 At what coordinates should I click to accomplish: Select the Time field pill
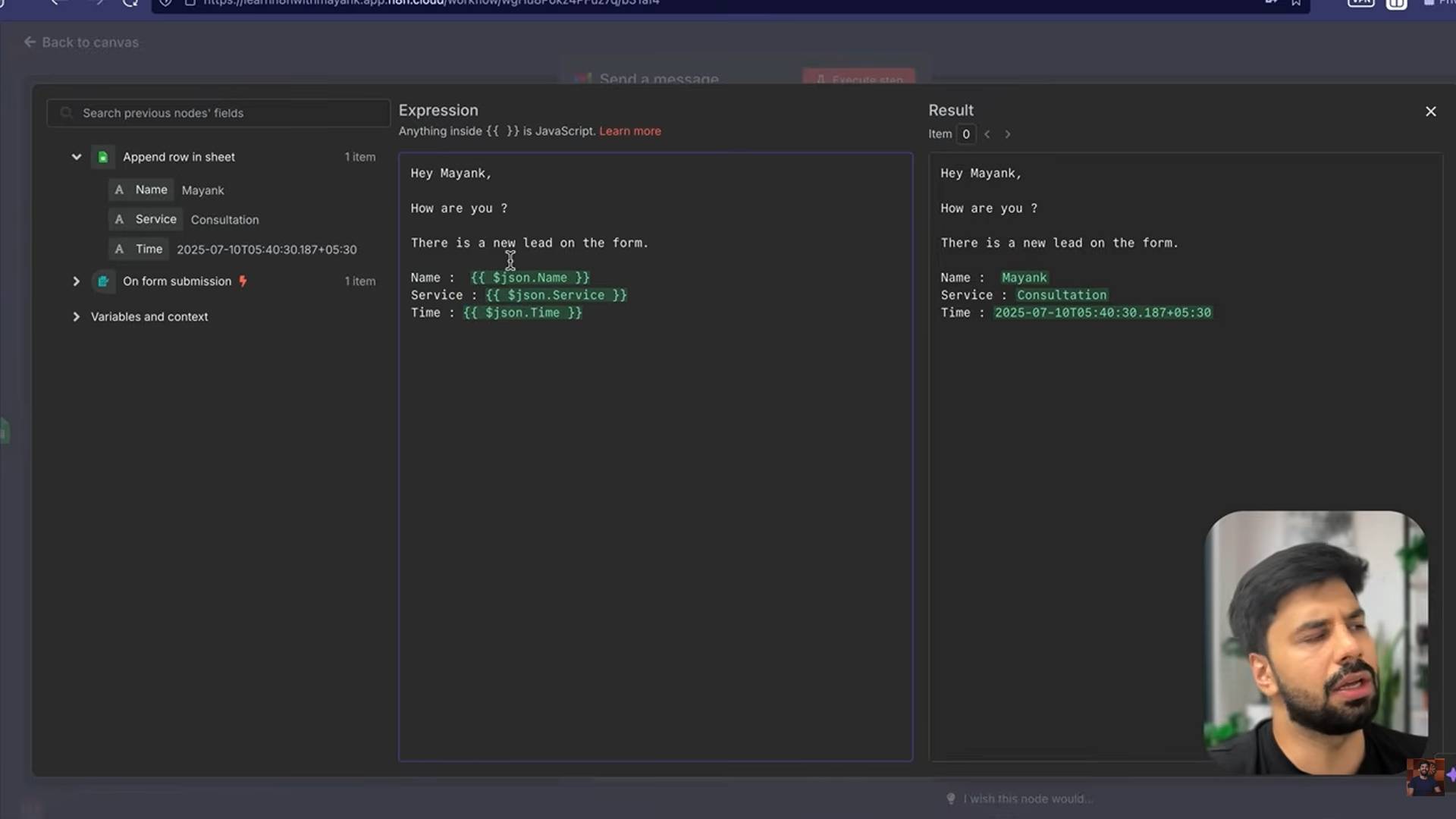click(x=140, y=249)
